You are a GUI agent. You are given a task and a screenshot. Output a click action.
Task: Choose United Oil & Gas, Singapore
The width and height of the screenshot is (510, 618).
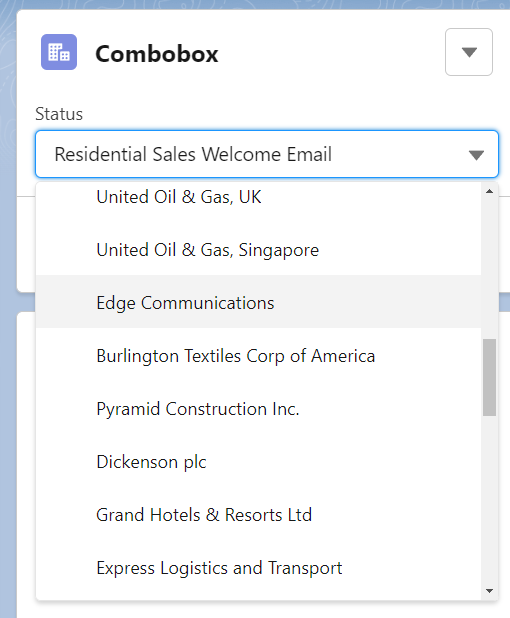259,249
